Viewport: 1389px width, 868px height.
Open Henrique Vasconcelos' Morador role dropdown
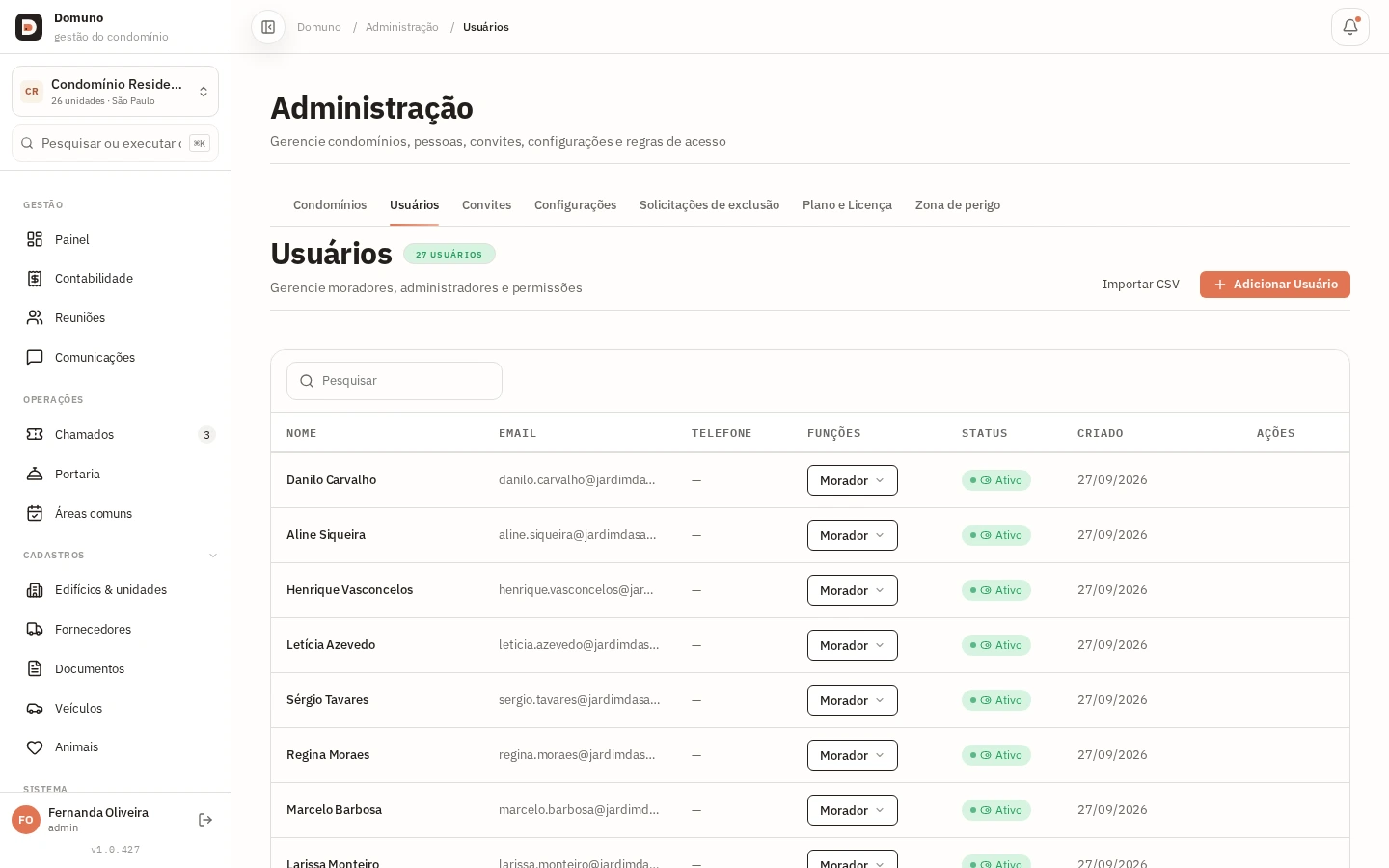click(853, 590)
